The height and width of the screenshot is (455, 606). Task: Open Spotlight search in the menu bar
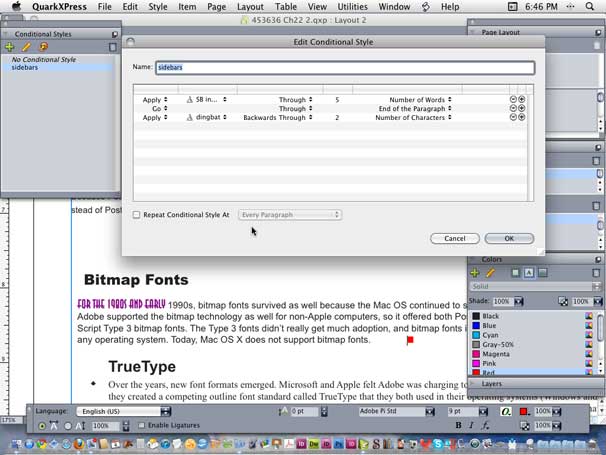pos(589,7)
